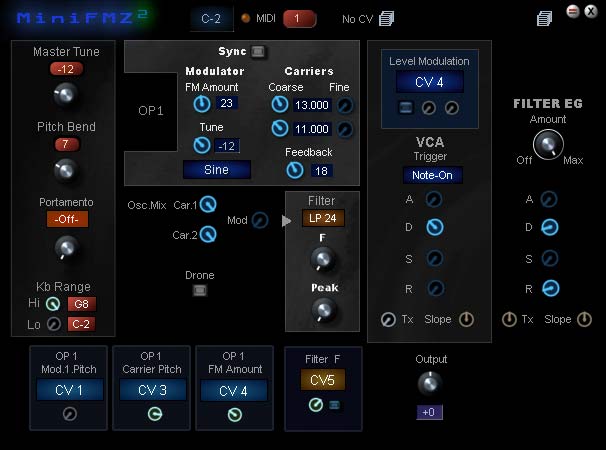Click the Filter EG Amount knob
Screen dimensions: 606x450
548,145
